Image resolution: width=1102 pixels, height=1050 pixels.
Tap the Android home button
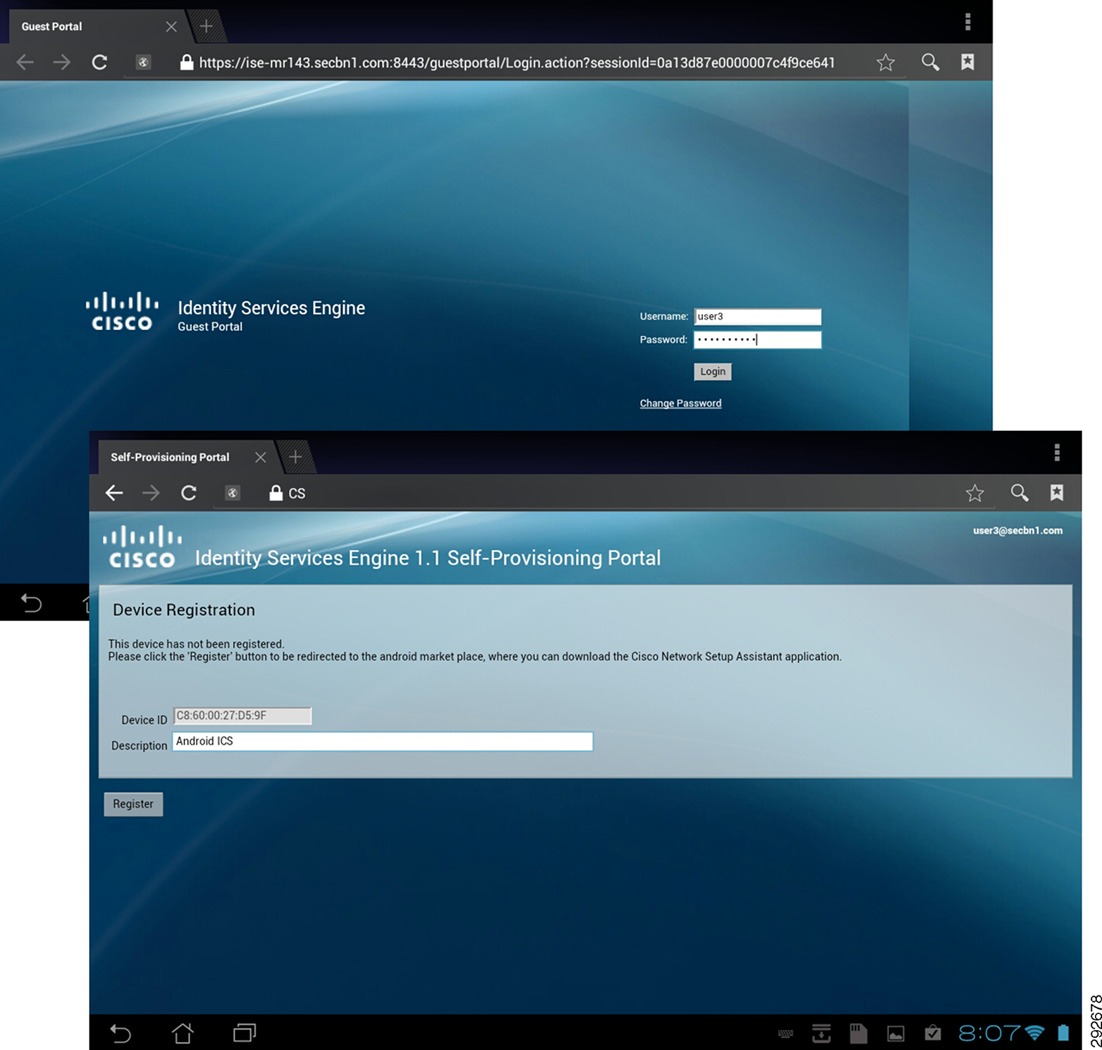tap(183, 1033)
